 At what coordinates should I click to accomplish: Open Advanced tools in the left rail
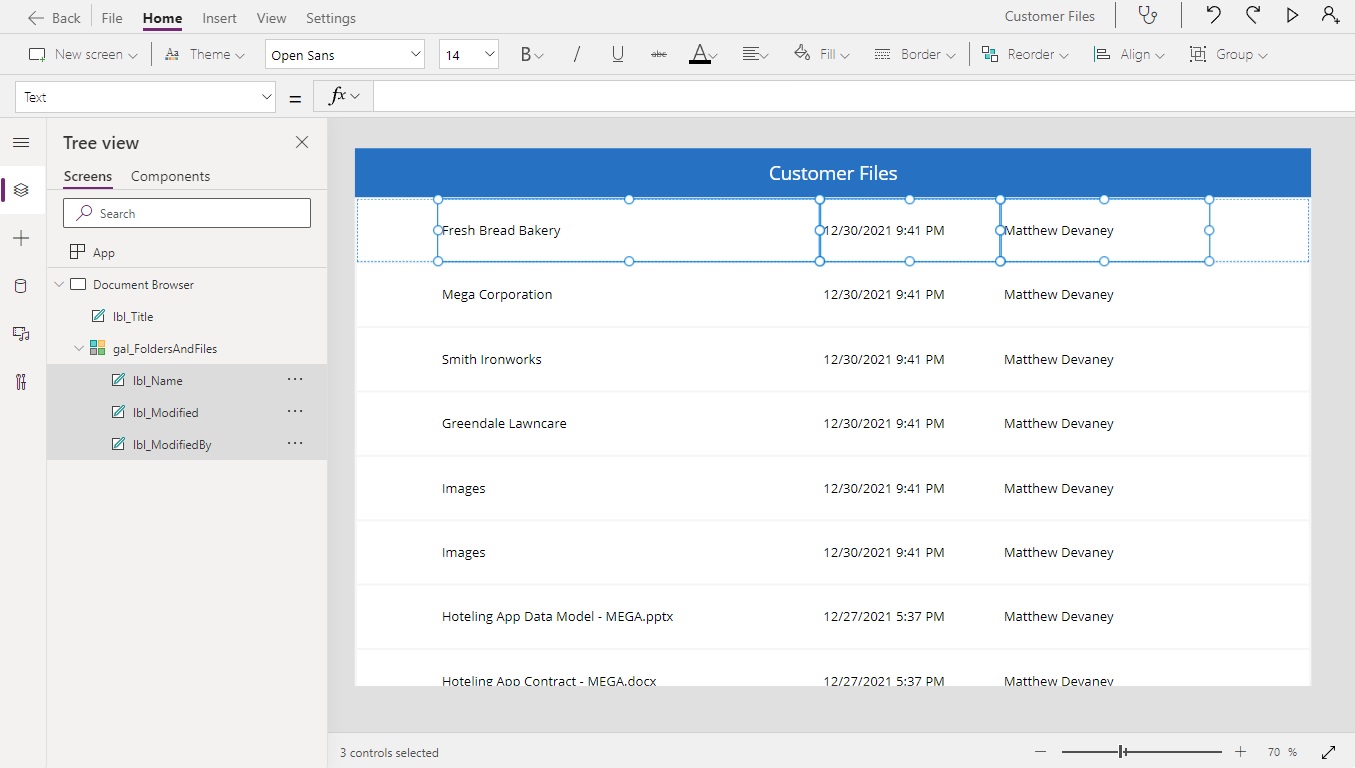tap(21, 381)
